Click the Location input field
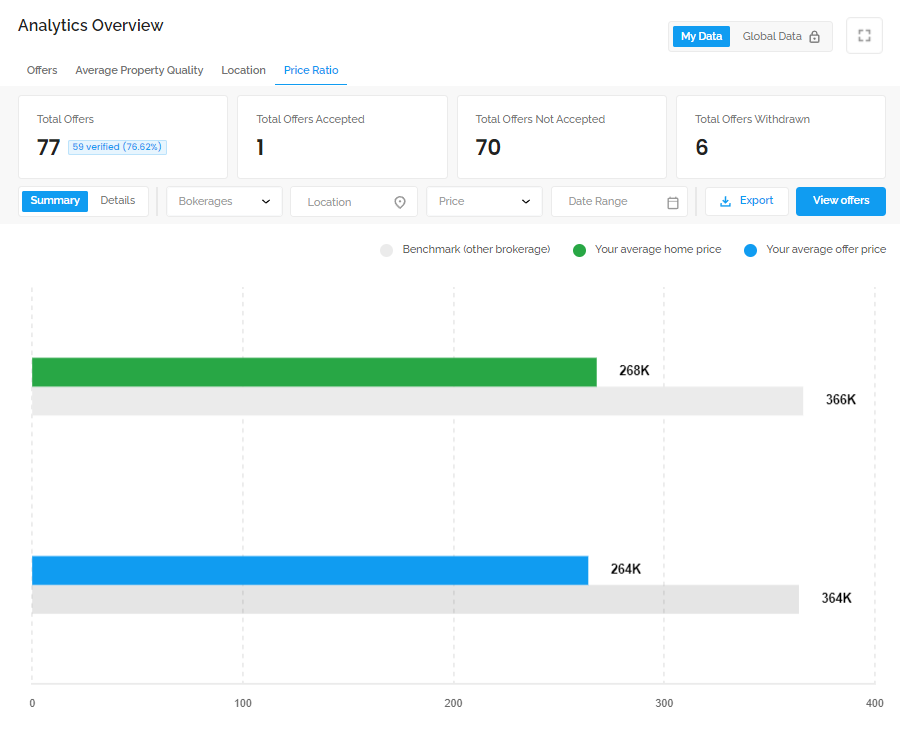This screenshot has height=730, width=900. pyautogui.click(x=354, y=201)
